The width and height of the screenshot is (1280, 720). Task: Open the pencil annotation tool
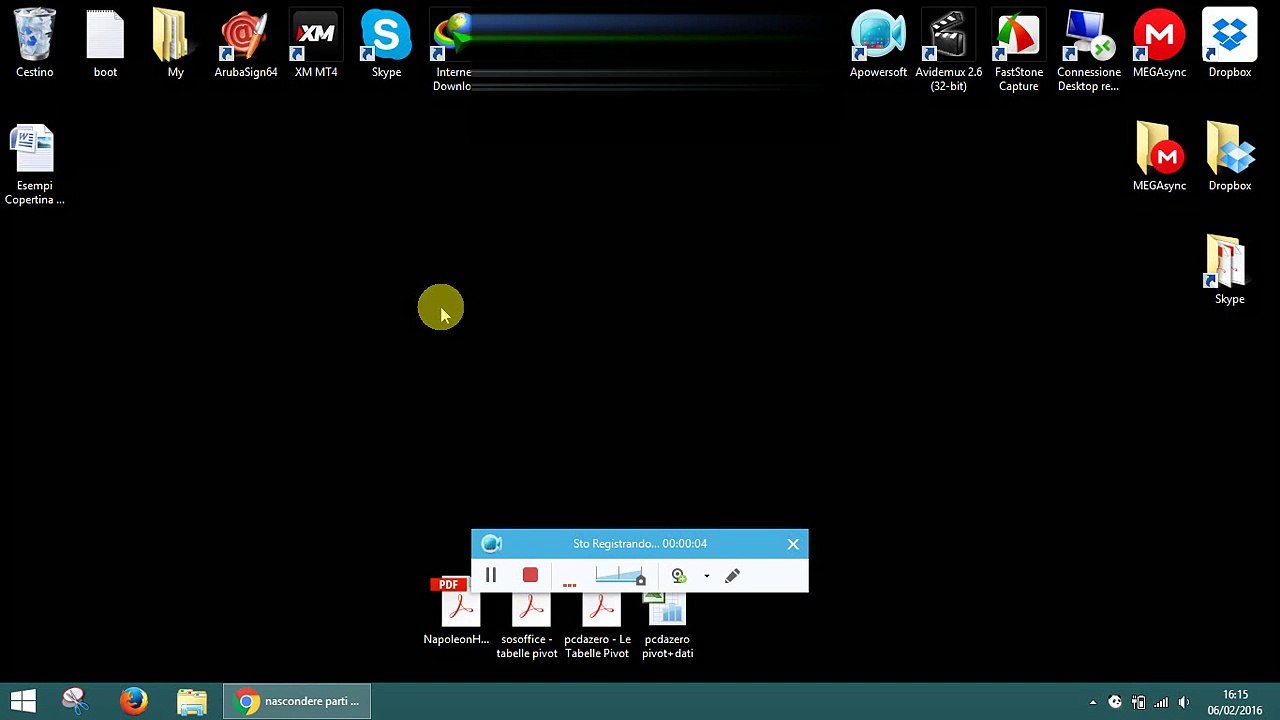(732, 575)
